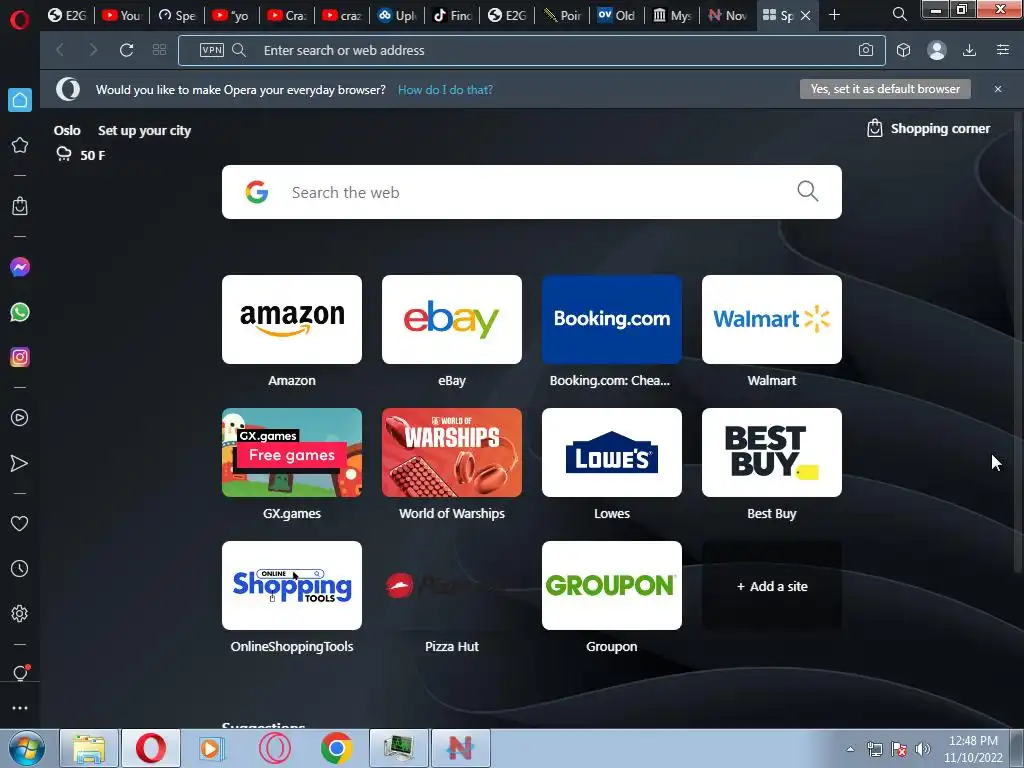Open the Groupon speed dial tile

click(x=612, y=585)
